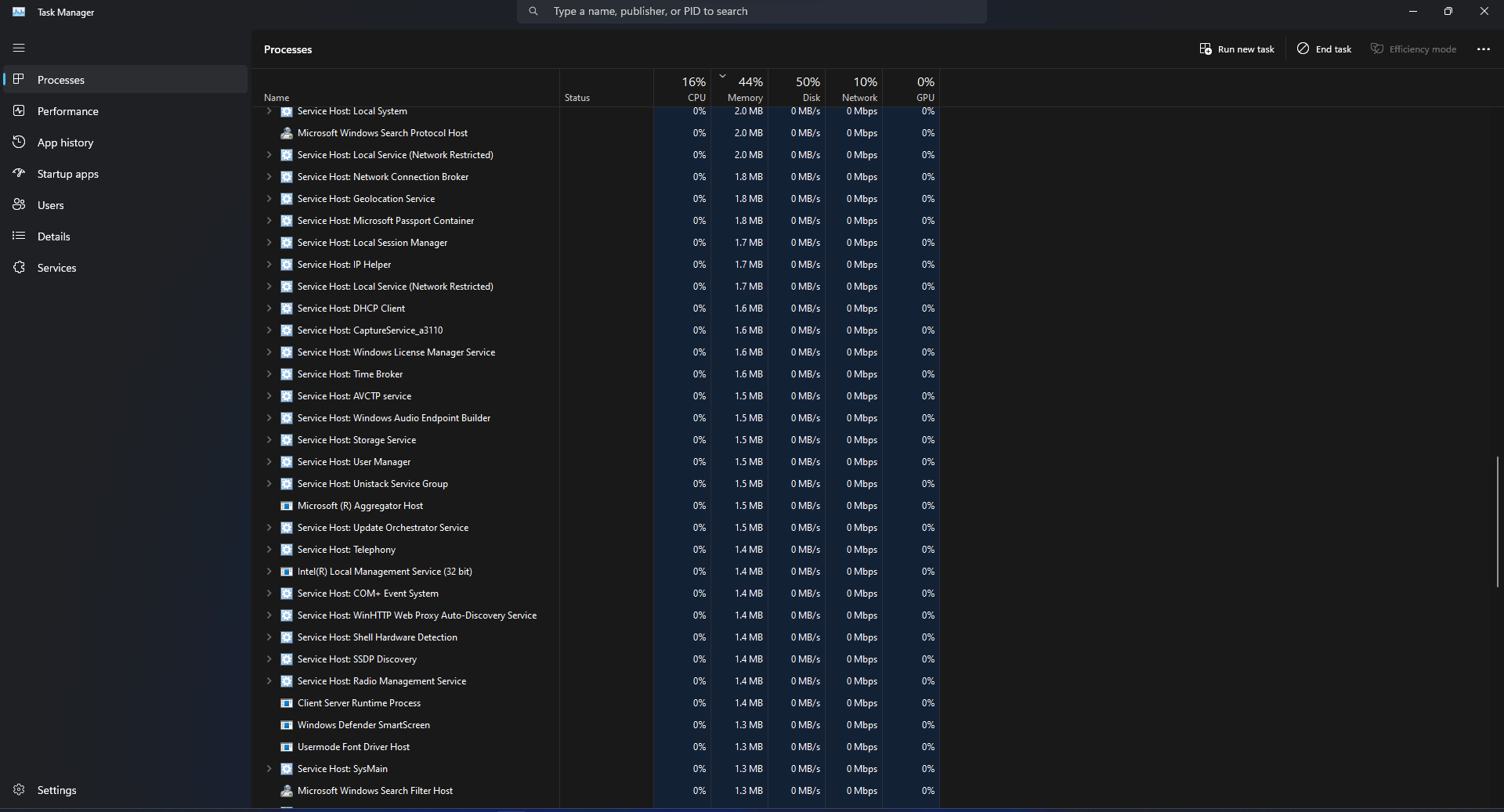1504x812 pixels.
Task: Click the Run new task button label
Action: click(1245, 49)
